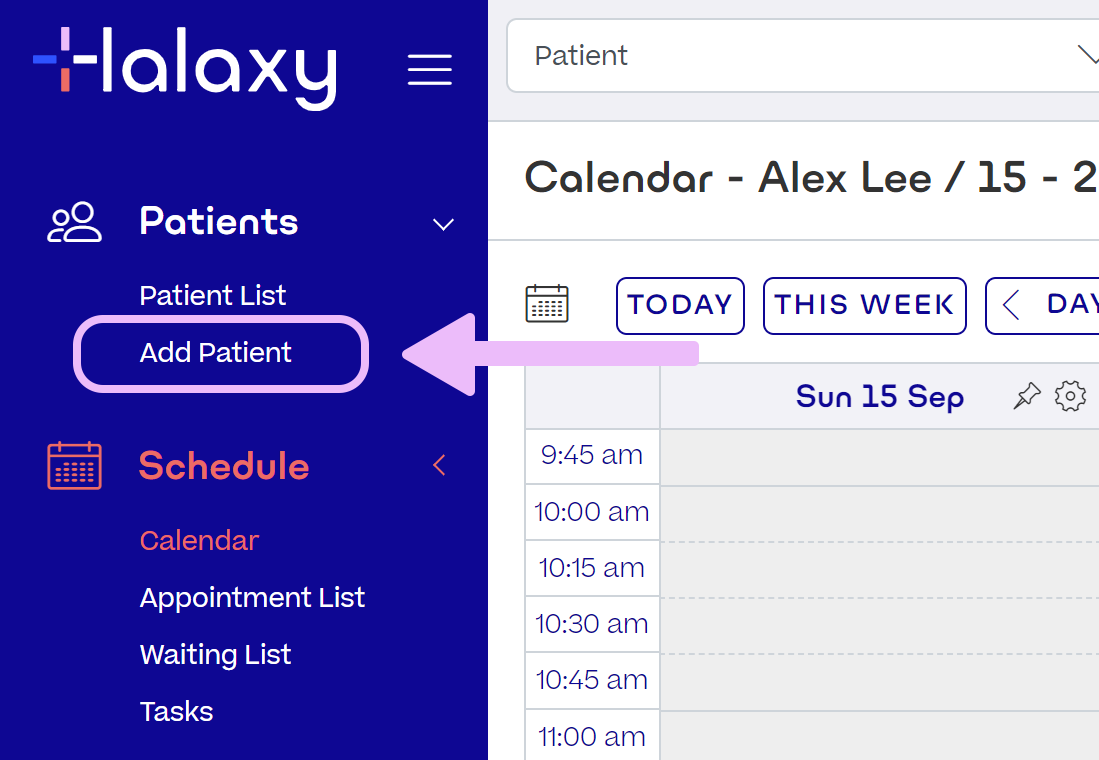Collapse the Patients section chevron

tap(443, 224)
